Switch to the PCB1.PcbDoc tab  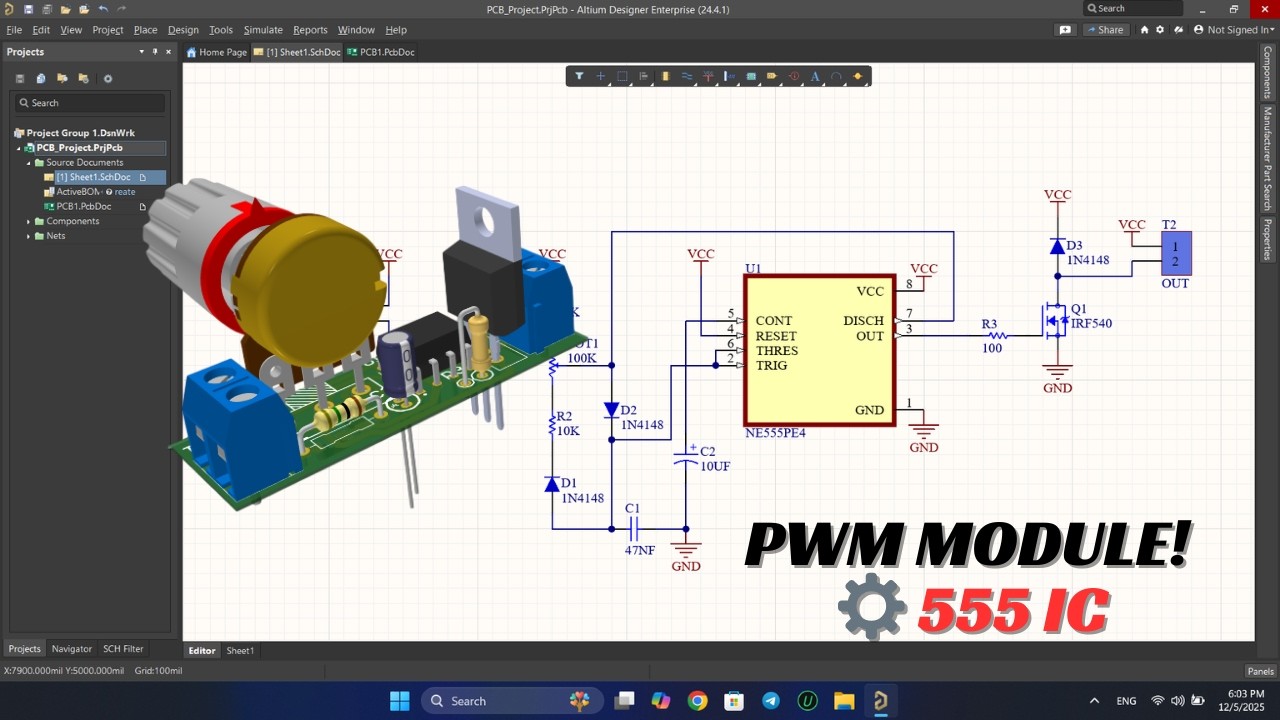point(381,52)
